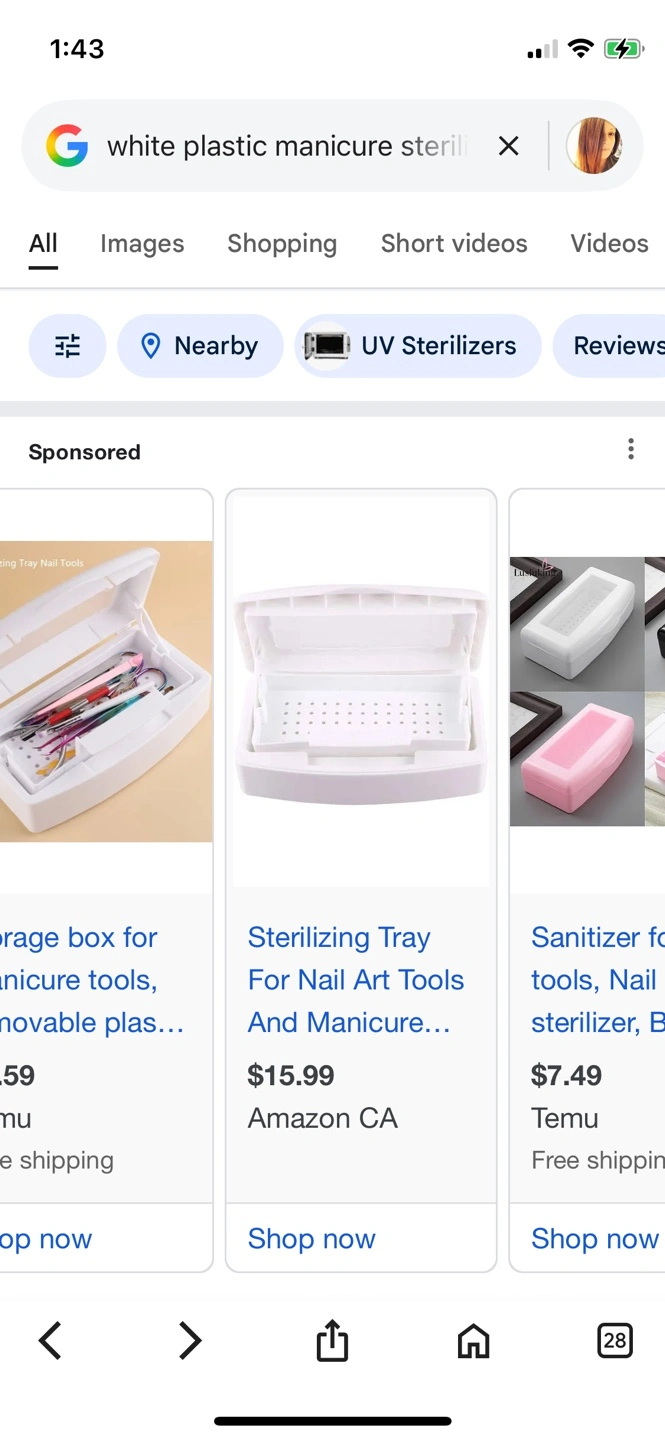Go back with the left arrow
Viewport: 665px width, 1440px height.
tap(50, 1340)
